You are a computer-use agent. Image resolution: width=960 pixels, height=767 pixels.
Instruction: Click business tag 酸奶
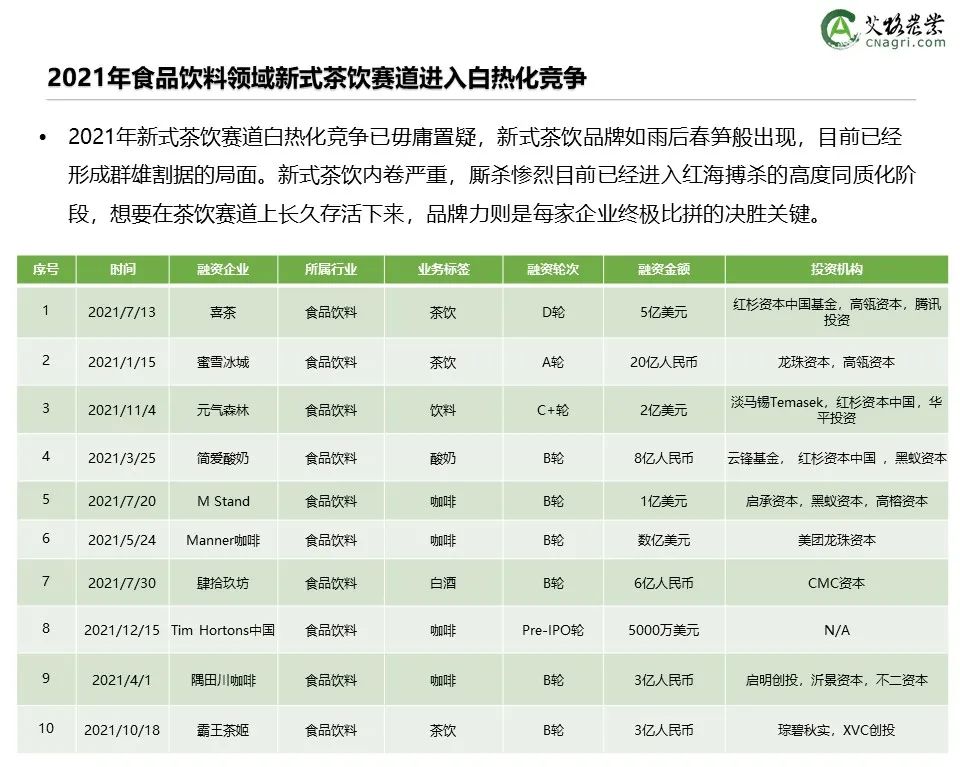pyautogui.click(x=443, y=458)
